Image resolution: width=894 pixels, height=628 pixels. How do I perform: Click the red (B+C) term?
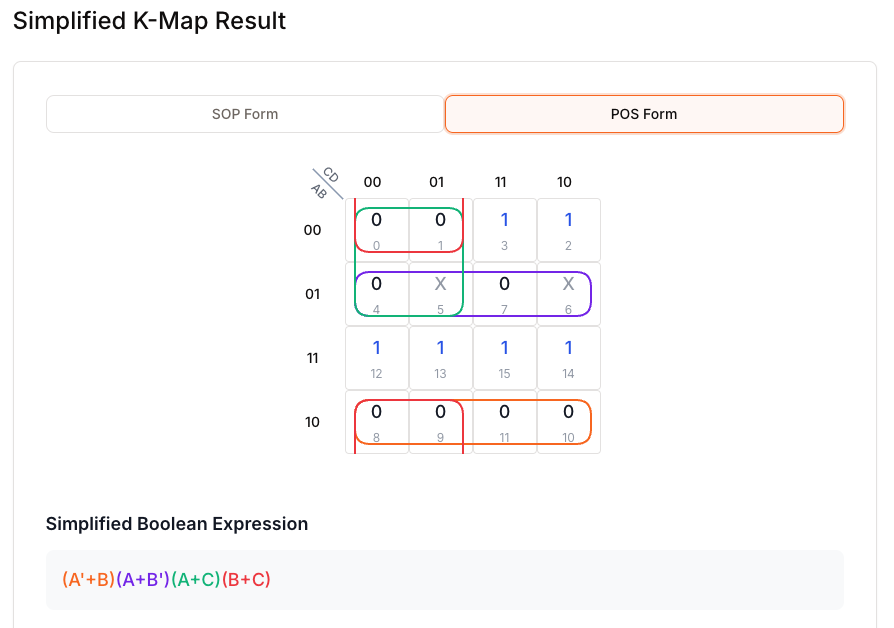246,579
